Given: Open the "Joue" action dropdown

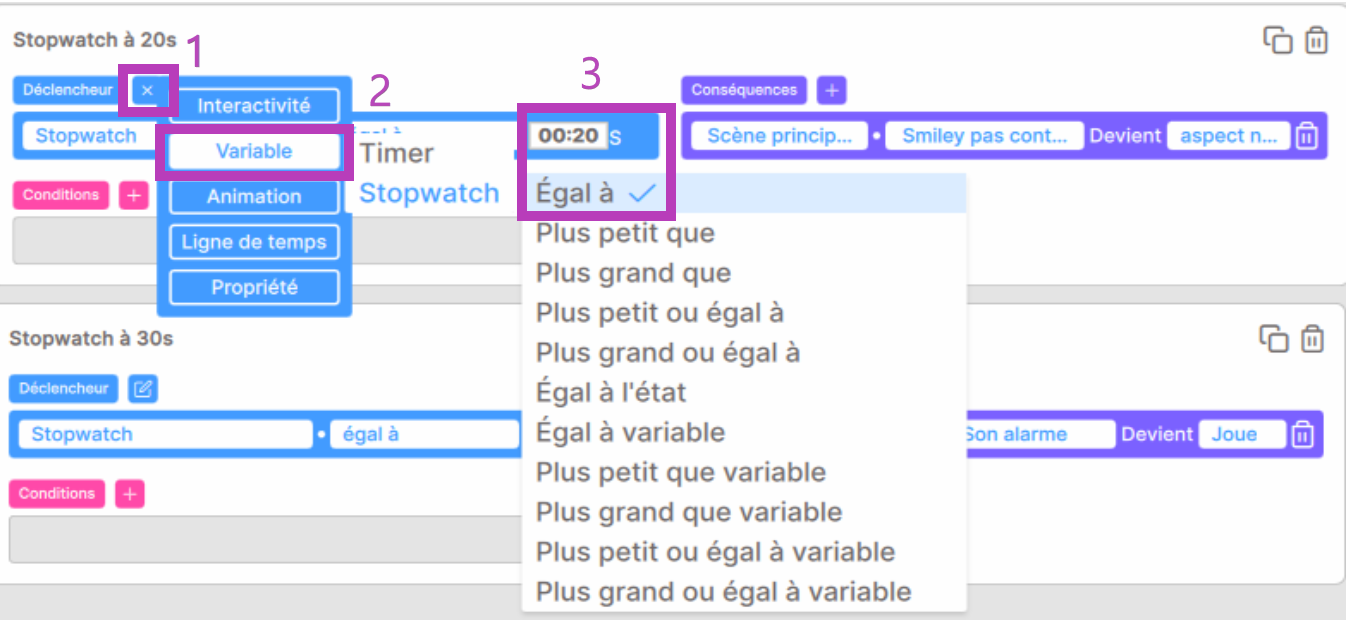Looking at the screenshot, I should point(1243,434).
